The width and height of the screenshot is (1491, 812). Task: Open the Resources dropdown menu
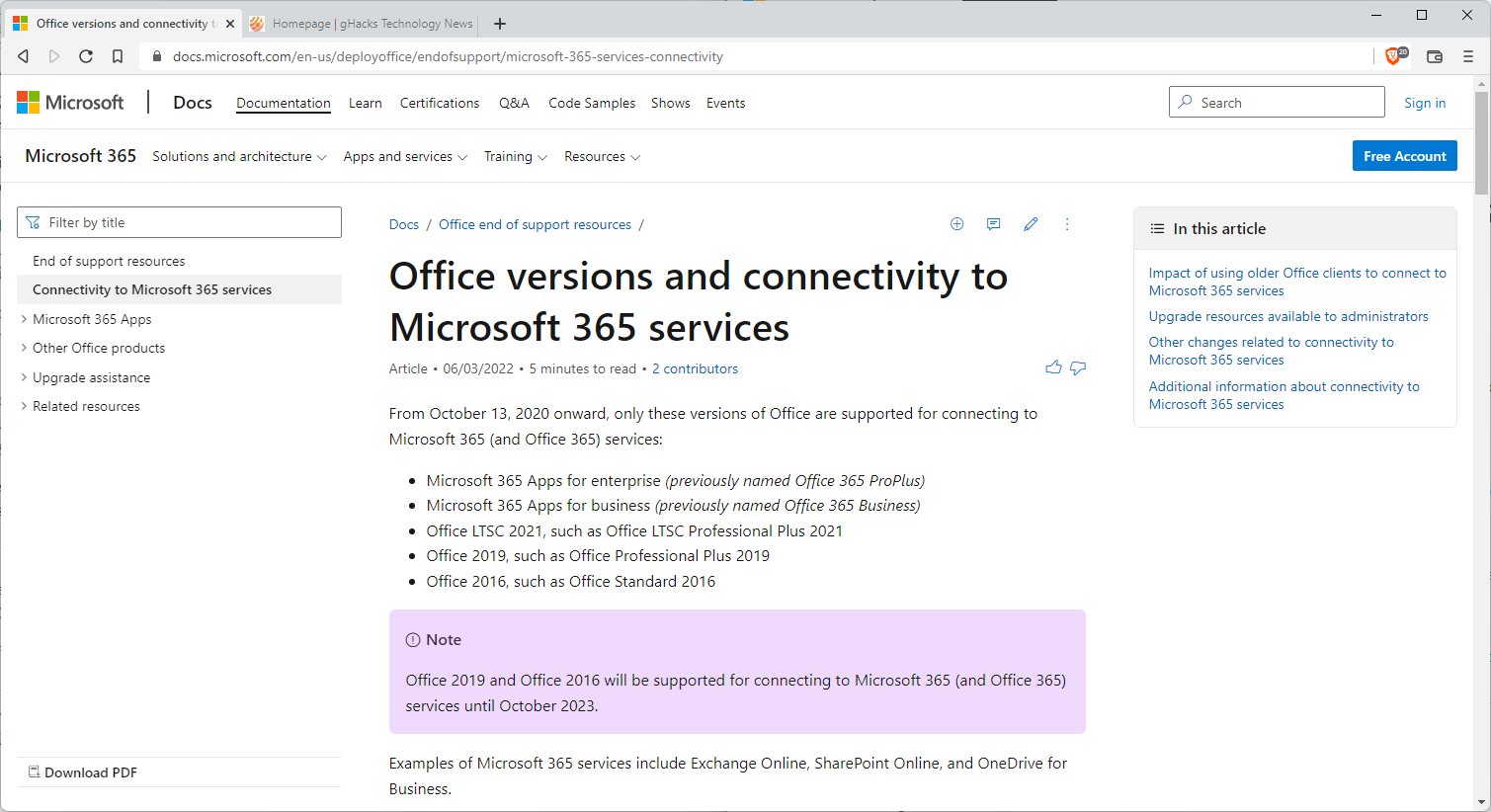(x=602, y=156)
